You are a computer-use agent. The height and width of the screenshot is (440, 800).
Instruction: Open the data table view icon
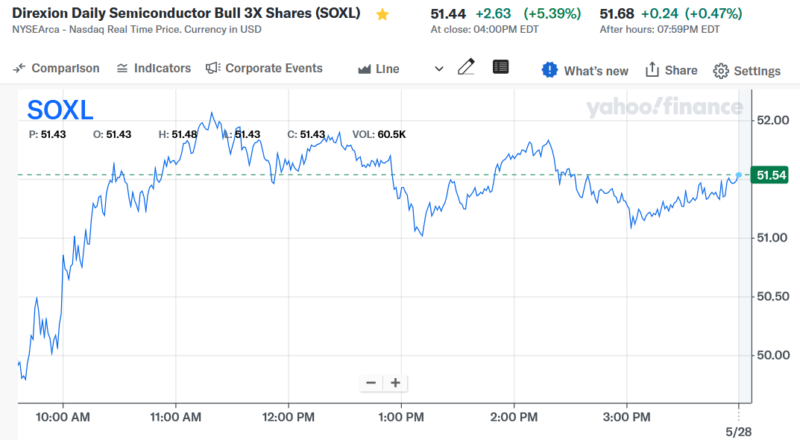pyautogui.click(x=501, y=68)
